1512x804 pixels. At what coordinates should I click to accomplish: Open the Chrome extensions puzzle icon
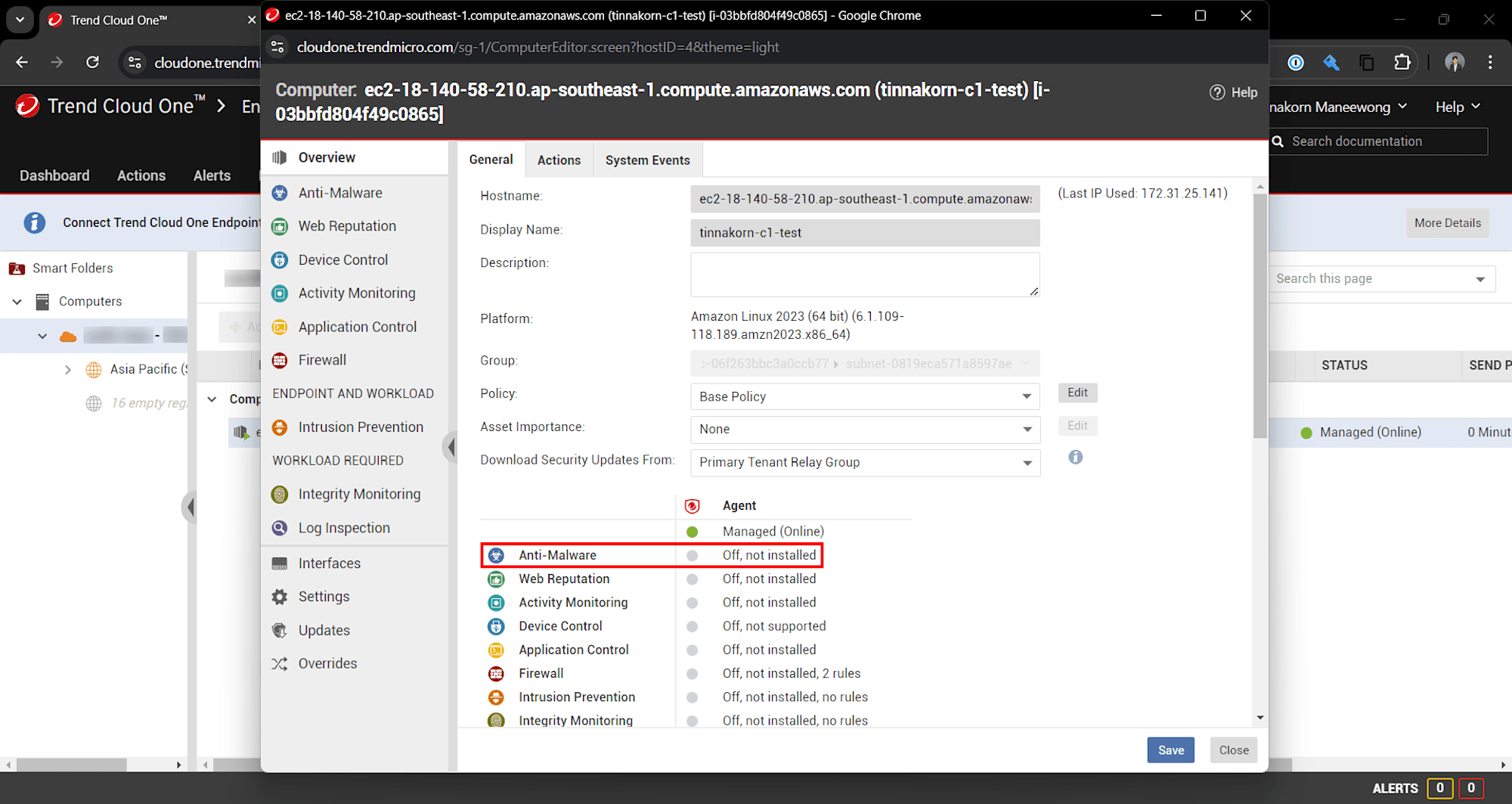pyautogui.click(x=1402, y=63)
